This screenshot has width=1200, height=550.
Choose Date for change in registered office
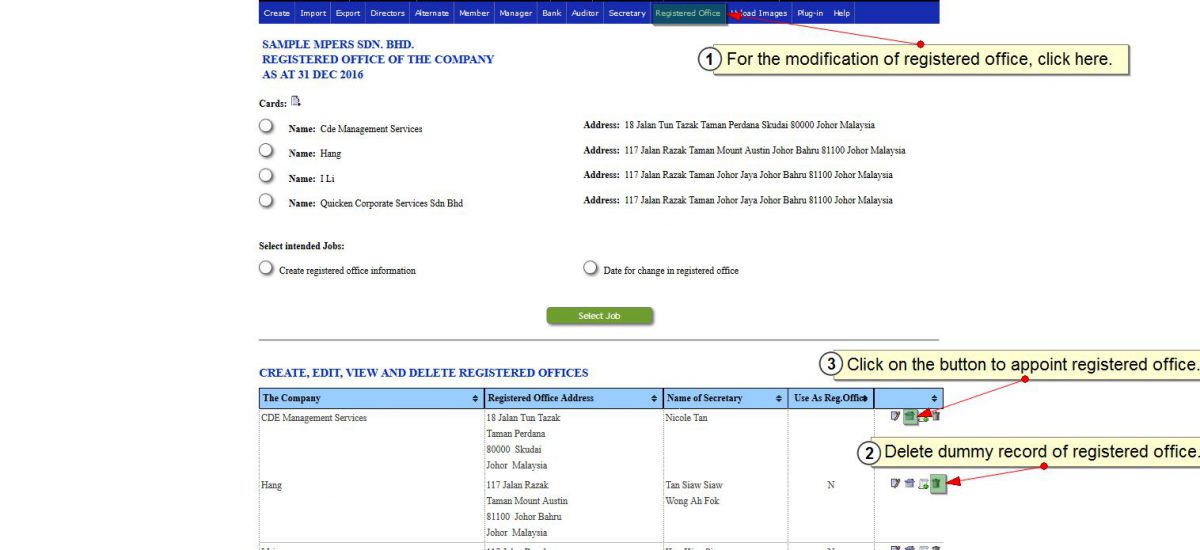click(x=591, y=269)
